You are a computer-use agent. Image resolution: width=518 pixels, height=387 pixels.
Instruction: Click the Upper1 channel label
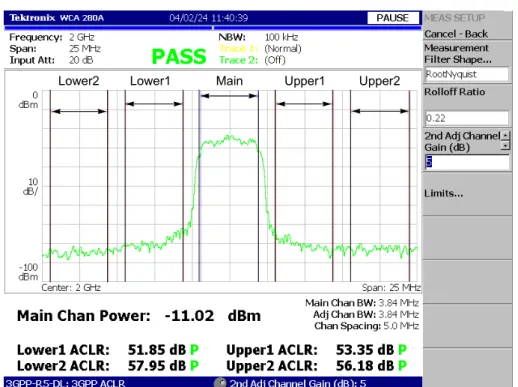[x=304, y=81]
